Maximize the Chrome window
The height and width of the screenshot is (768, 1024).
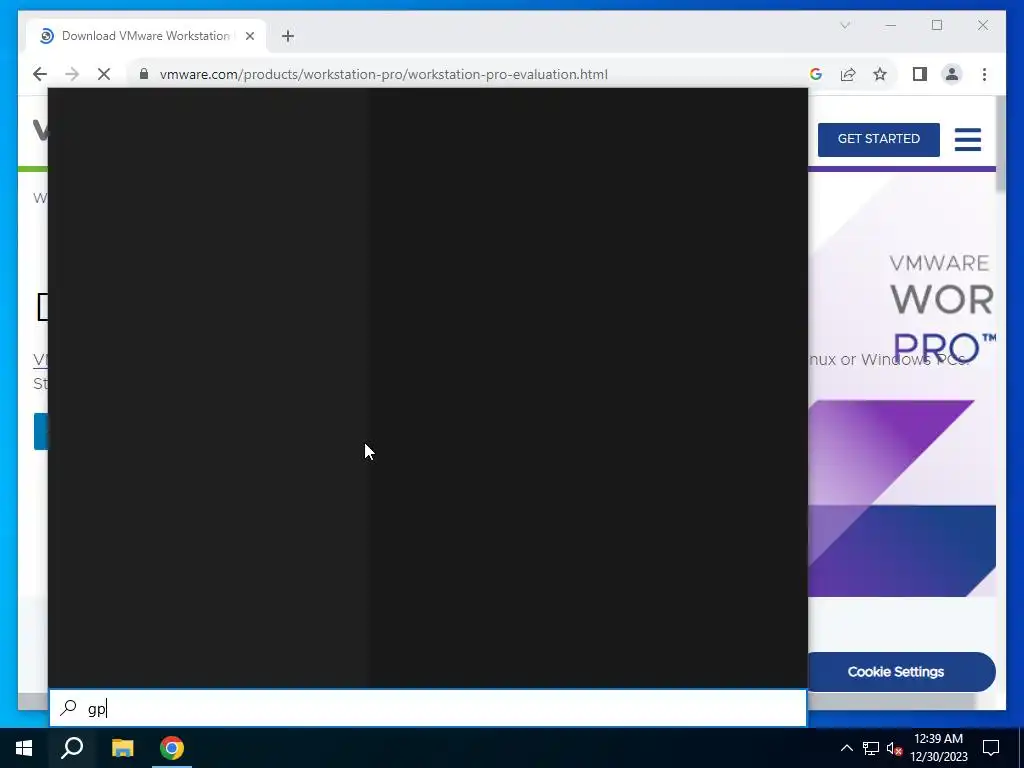coord(937,25)
